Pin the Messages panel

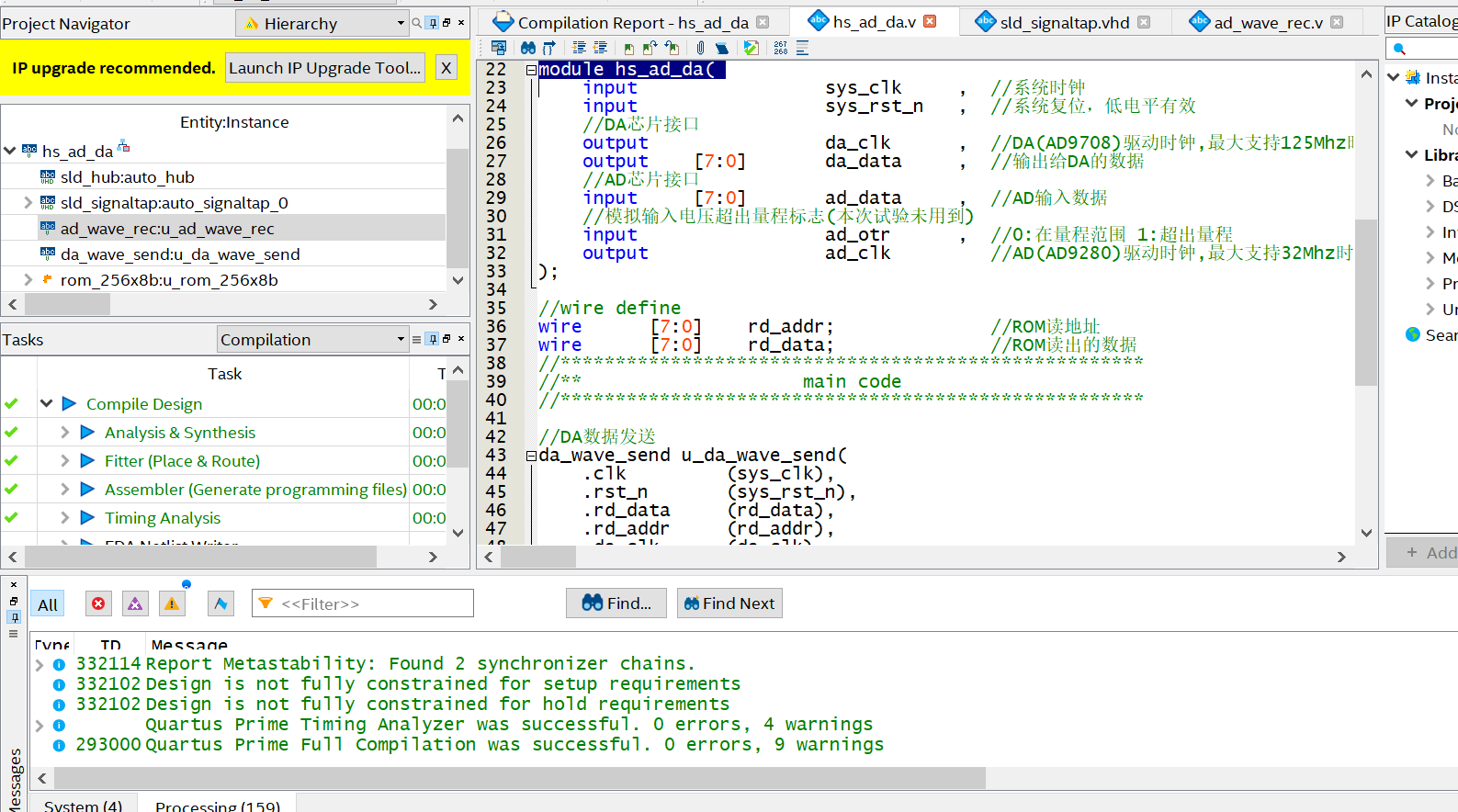click(x=14, y=617)
